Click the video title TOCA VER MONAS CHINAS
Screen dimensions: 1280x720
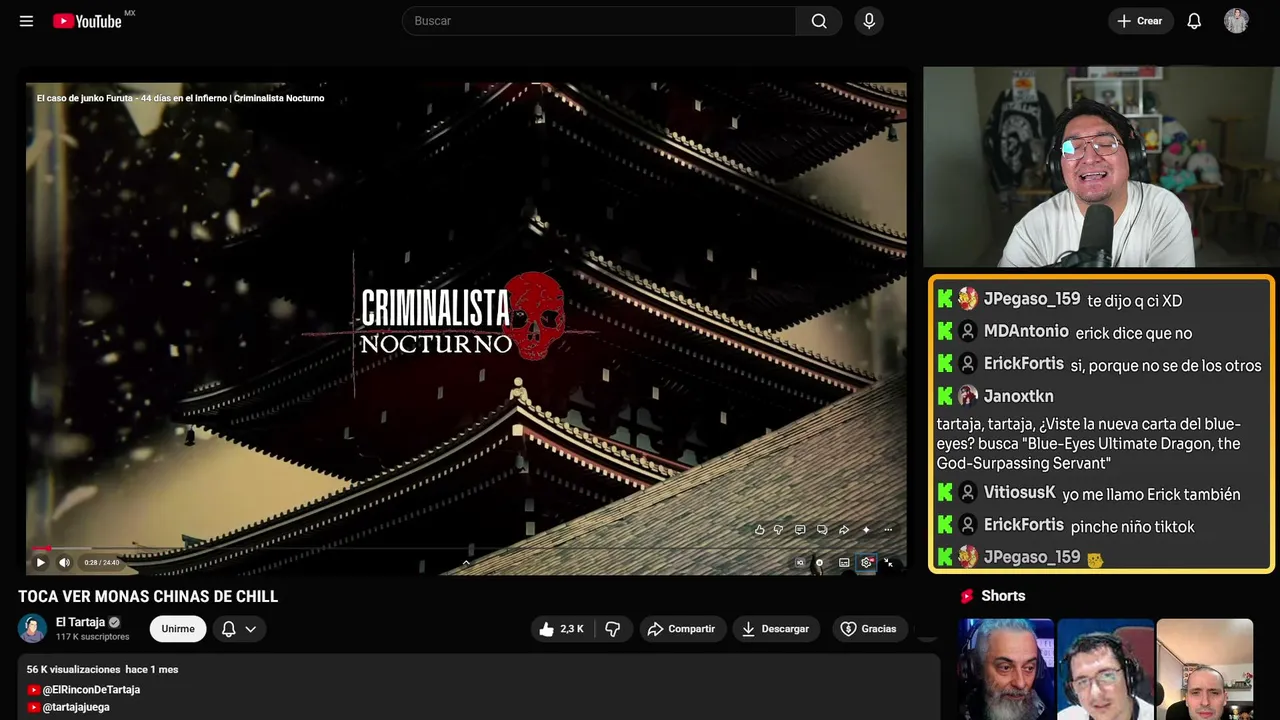[x=148, y=597]
